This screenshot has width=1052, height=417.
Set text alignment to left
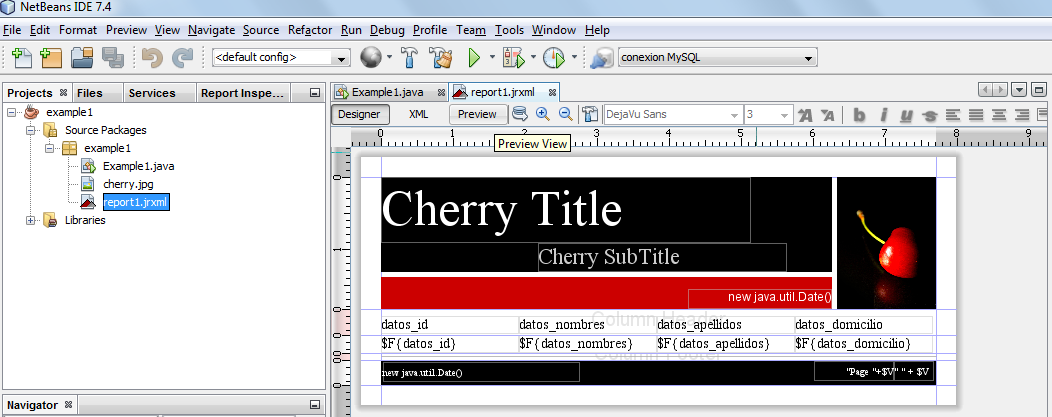point(952,115)
